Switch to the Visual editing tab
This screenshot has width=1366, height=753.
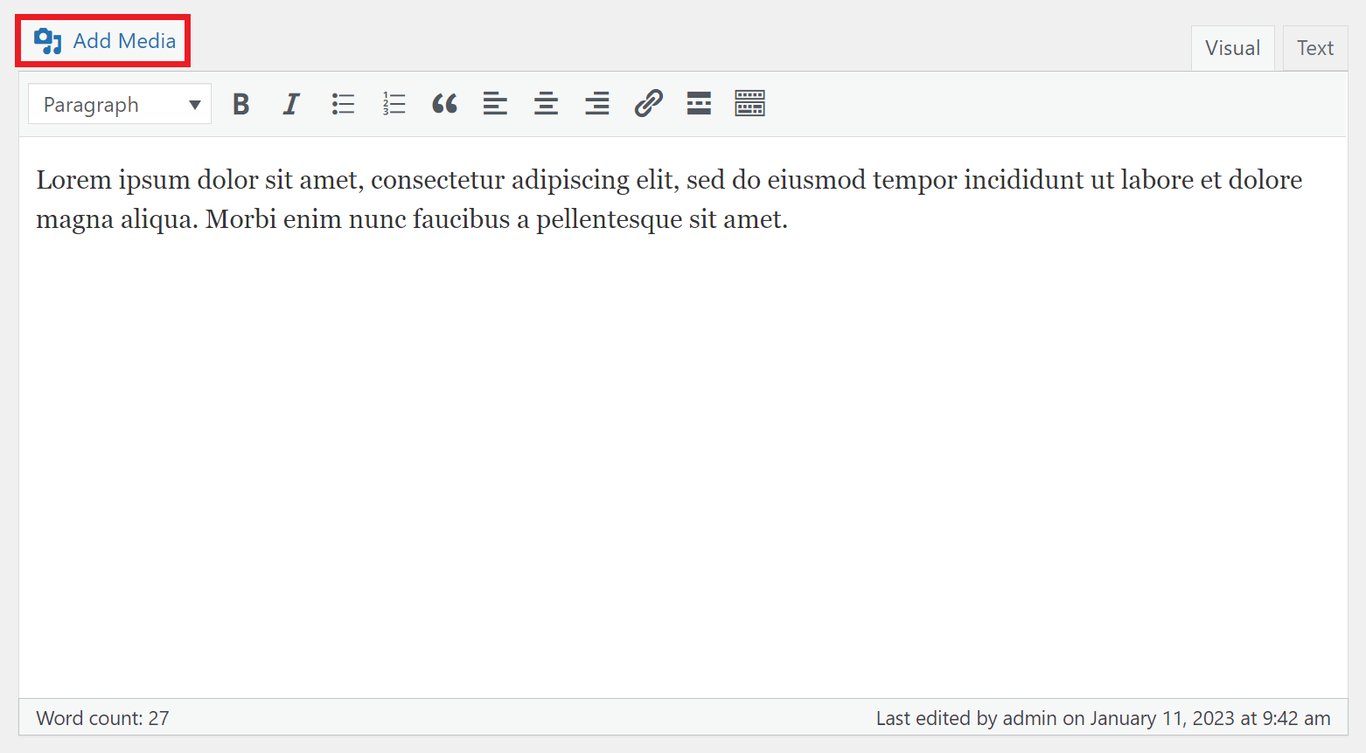(1232, 47)
